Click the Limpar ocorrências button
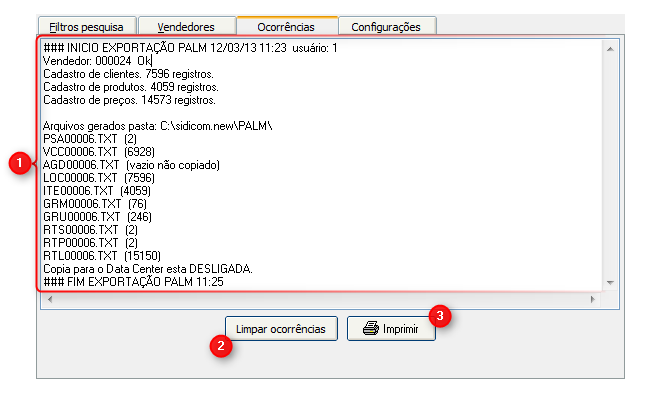This screenshot has height=396, width=652. [281, 329]
